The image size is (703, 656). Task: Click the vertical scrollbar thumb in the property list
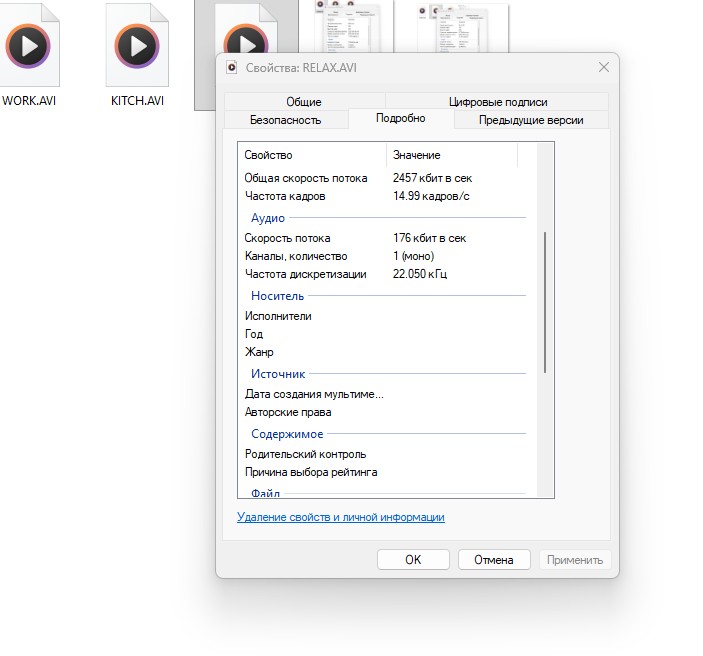coord(545,302)
